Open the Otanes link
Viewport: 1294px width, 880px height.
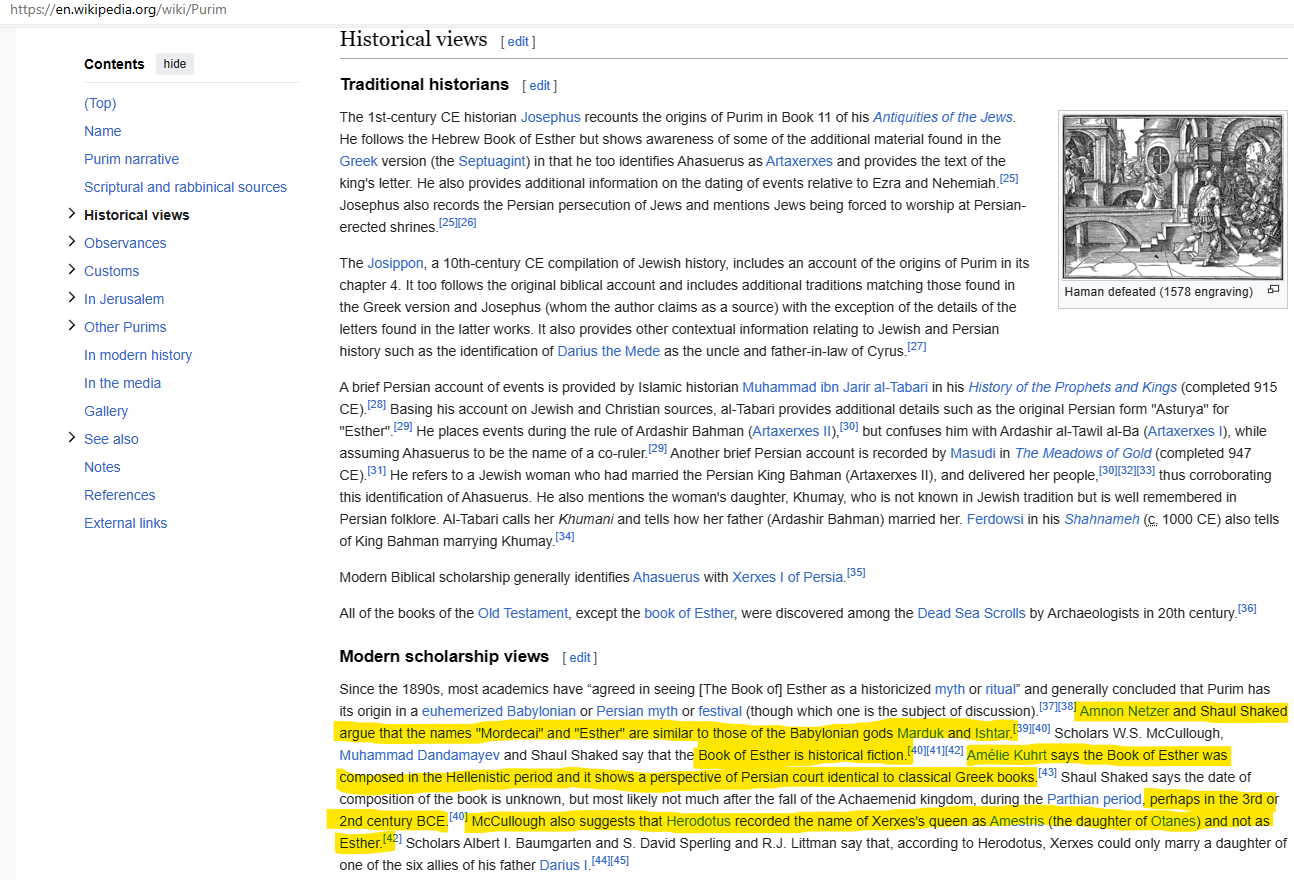(x=1173, y=821)
